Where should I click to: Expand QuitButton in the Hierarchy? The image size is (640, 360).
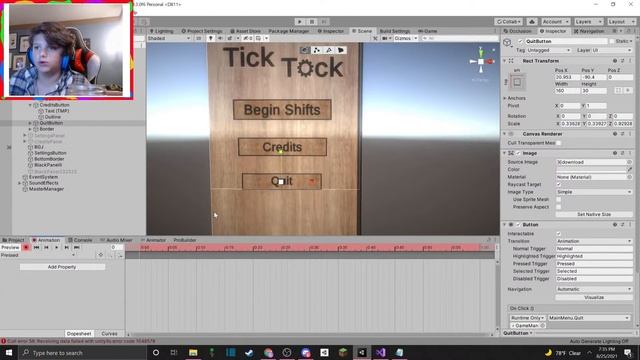[x=30, y=123]
